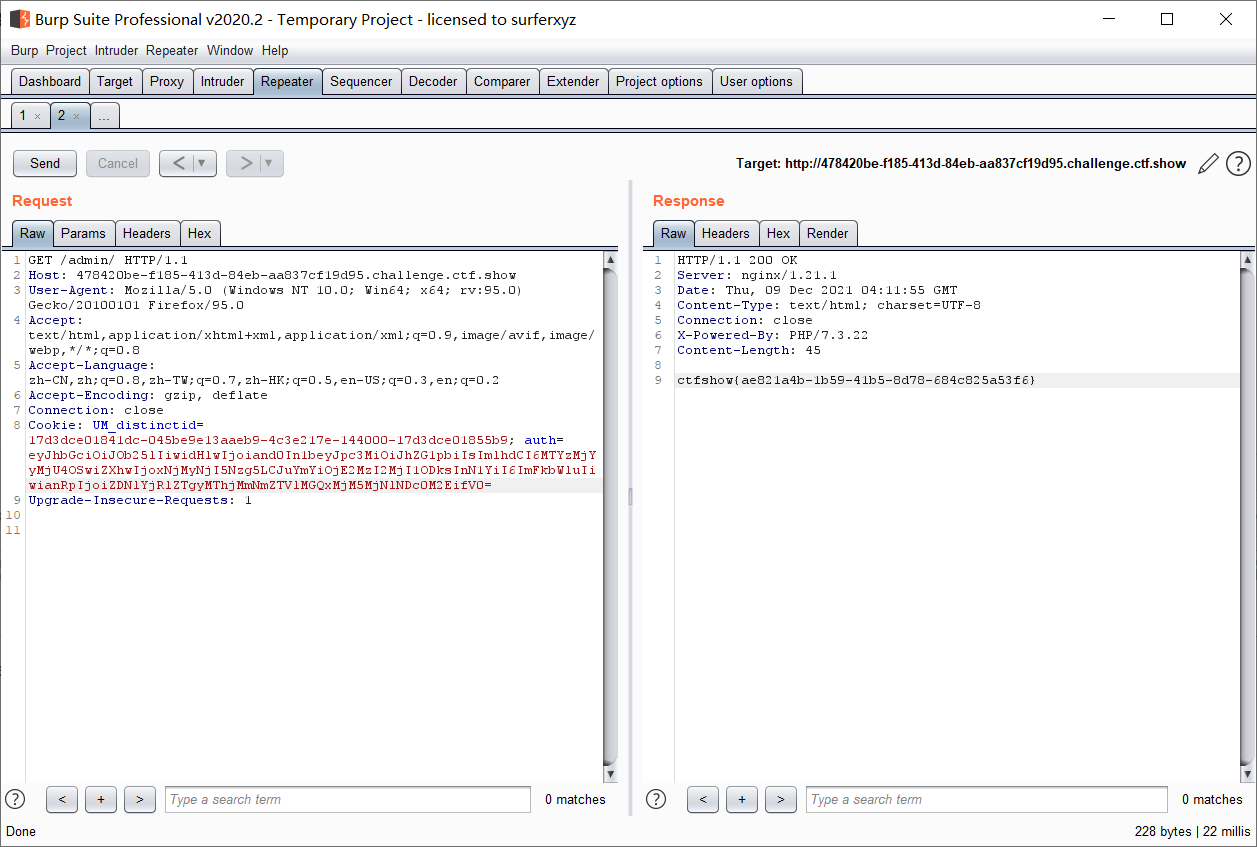1257x847 pixels.
Task: Open request search options plus button
Action: pos(101,799)
